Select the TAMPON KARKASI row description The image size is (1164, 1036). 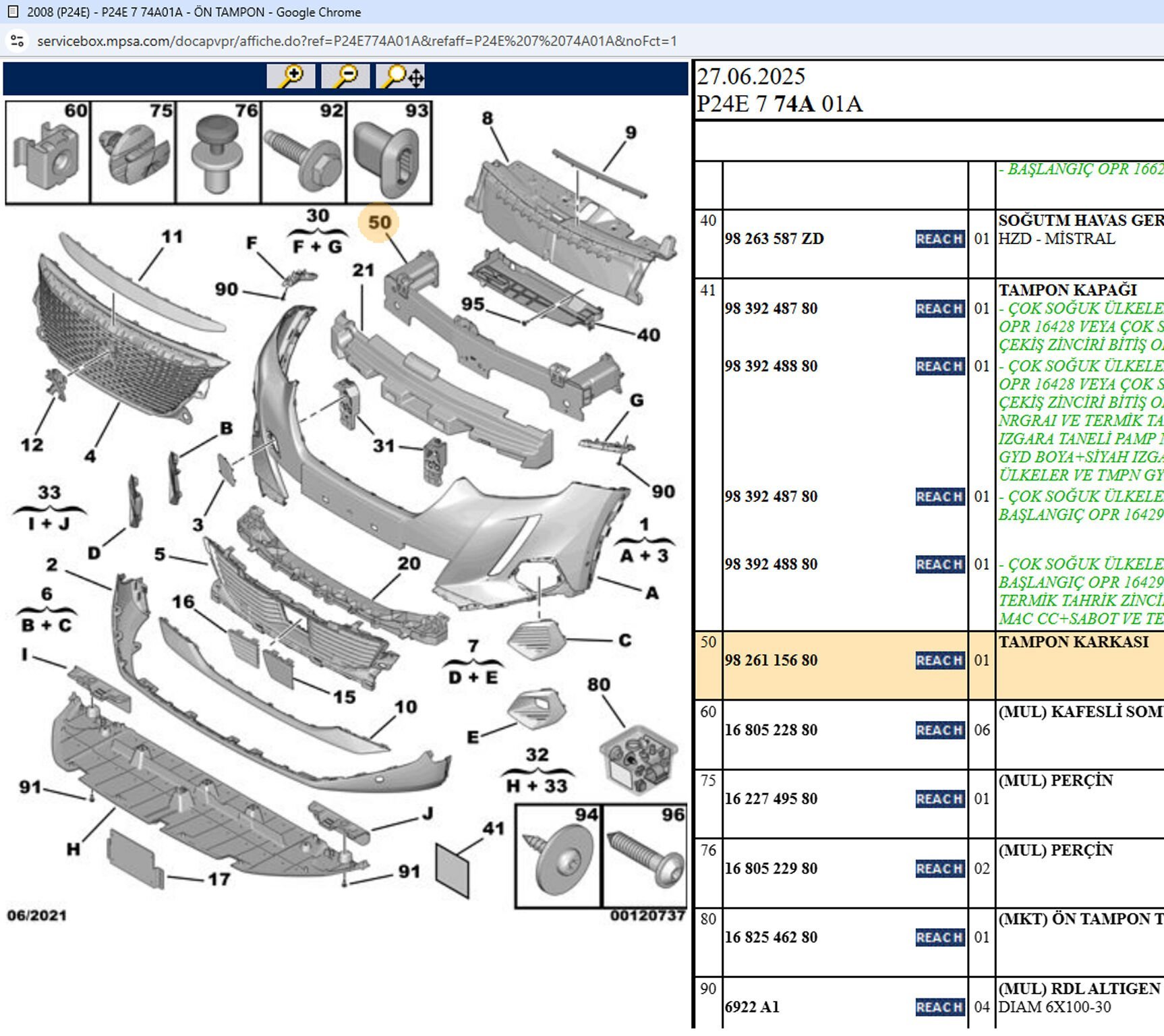click(x=1073, y=642)
